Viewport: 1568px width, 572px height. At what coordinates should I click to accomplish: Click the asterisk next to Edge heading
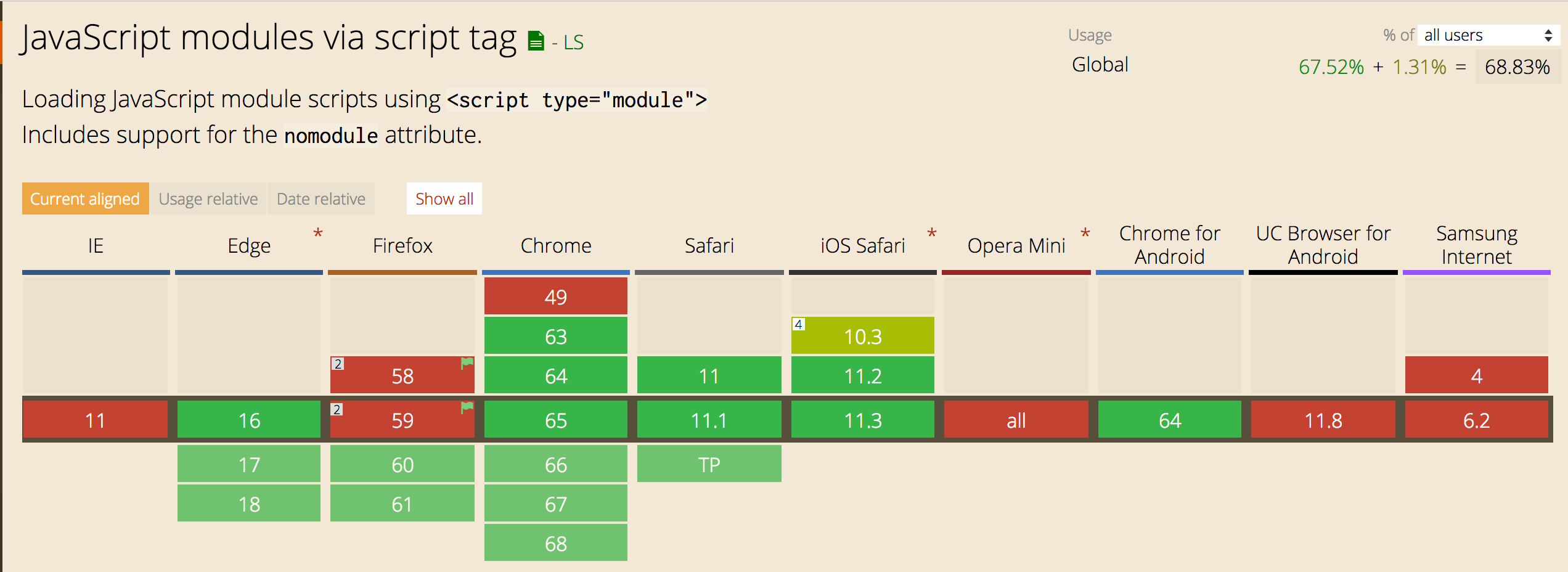(318, 234)
